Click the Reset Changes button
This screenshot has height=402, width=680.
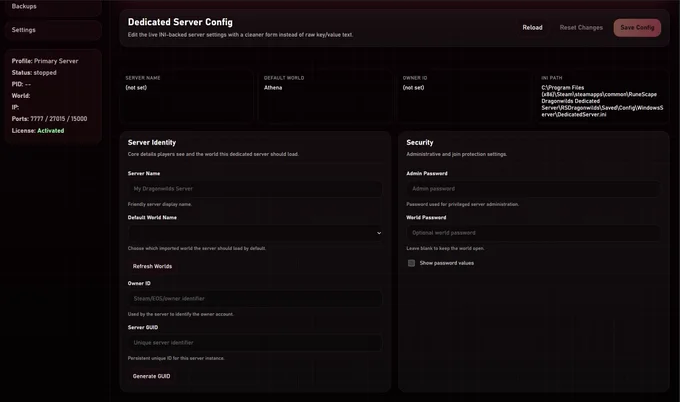[581, 27]
